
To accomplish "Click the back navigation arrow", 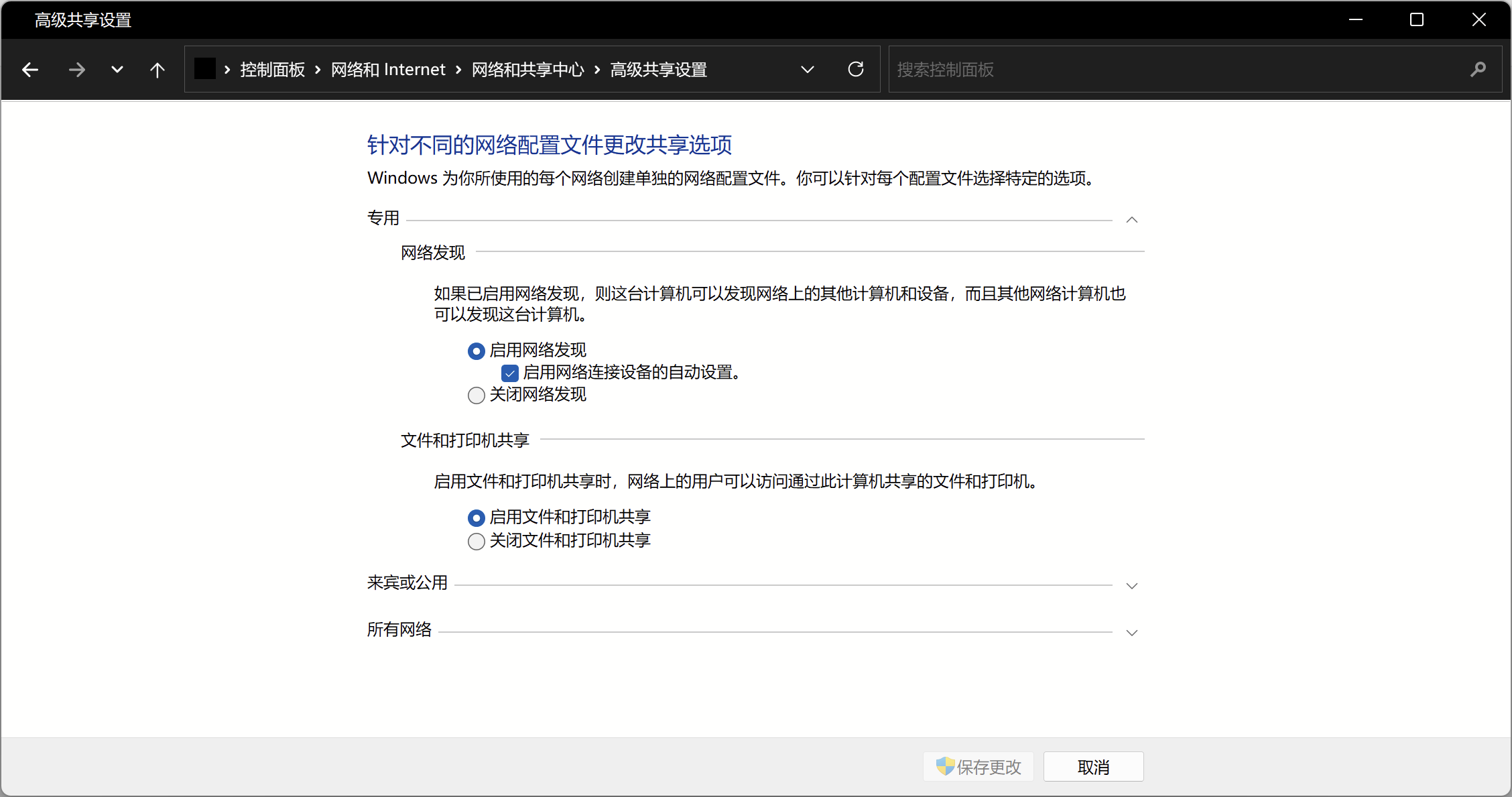I will coord(30,70).
